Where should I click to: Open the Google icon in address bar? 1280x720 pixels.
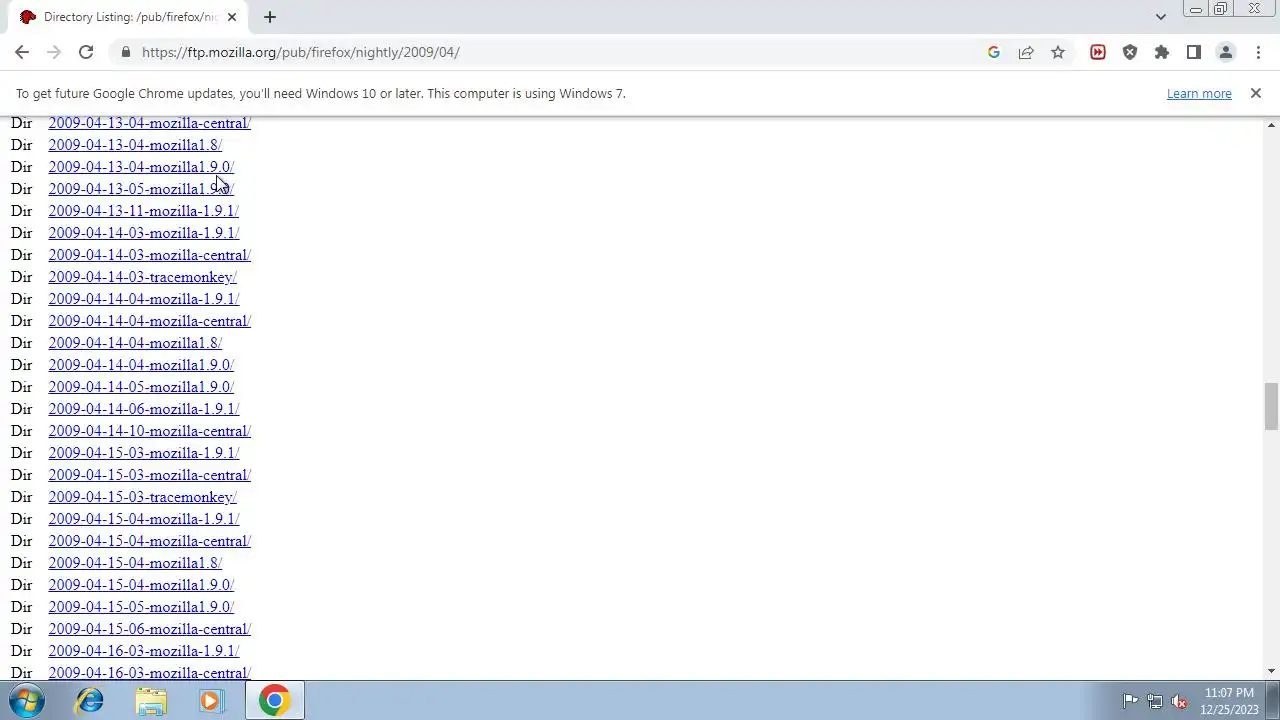(x=994, y=52)
